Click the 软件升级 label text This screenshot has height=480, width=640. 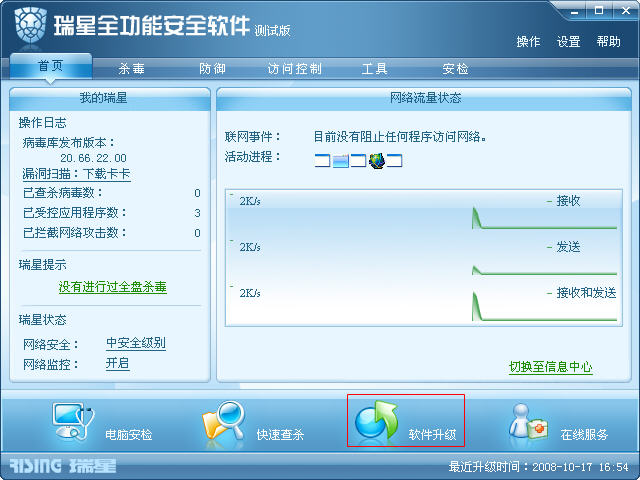tap(432, 435)
